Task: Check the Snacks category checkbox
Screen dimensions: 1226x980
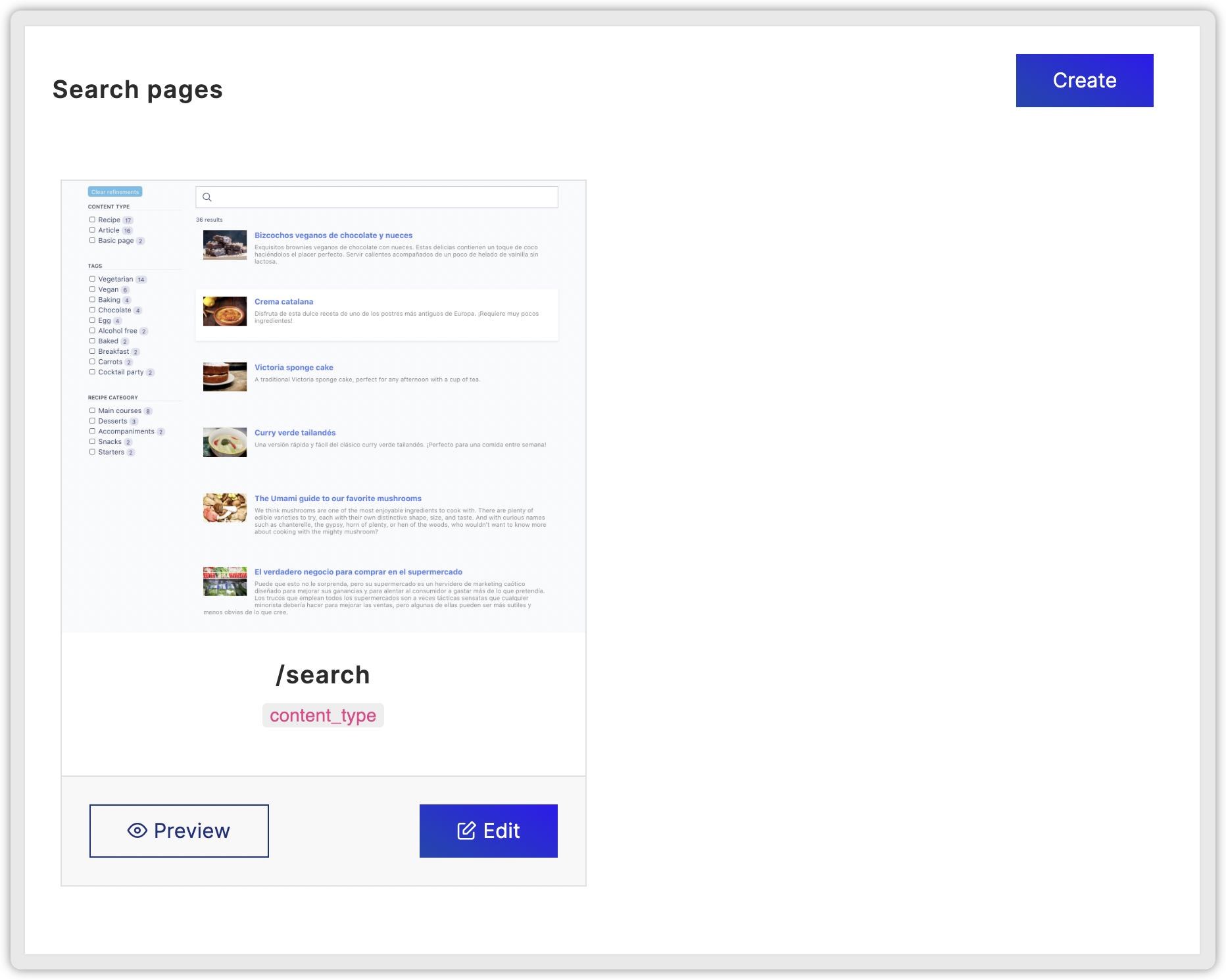Action: point(92,441)
